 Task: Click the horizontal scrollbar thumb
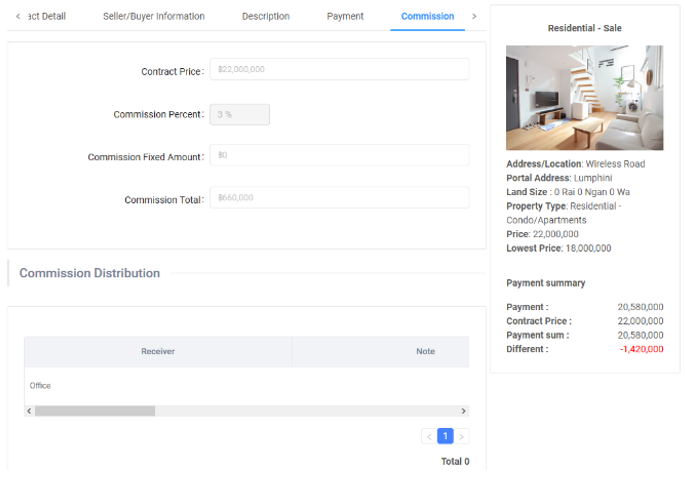95,411
